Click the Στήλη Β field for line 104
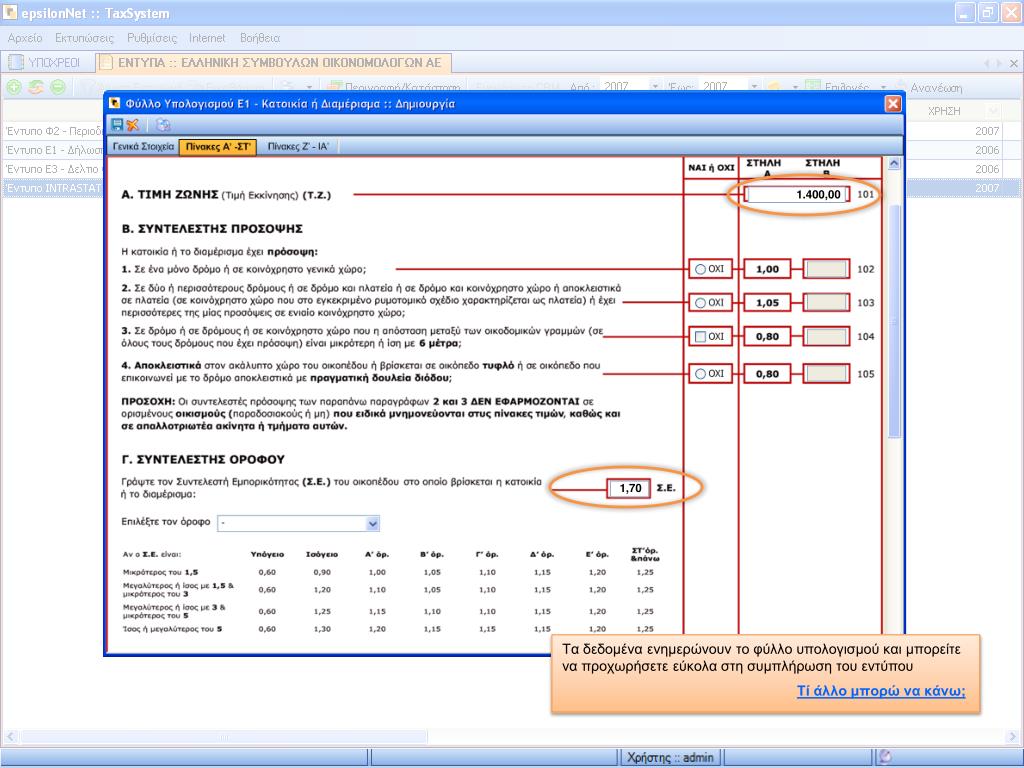The image size is (1024, 768). pos(826,336)
